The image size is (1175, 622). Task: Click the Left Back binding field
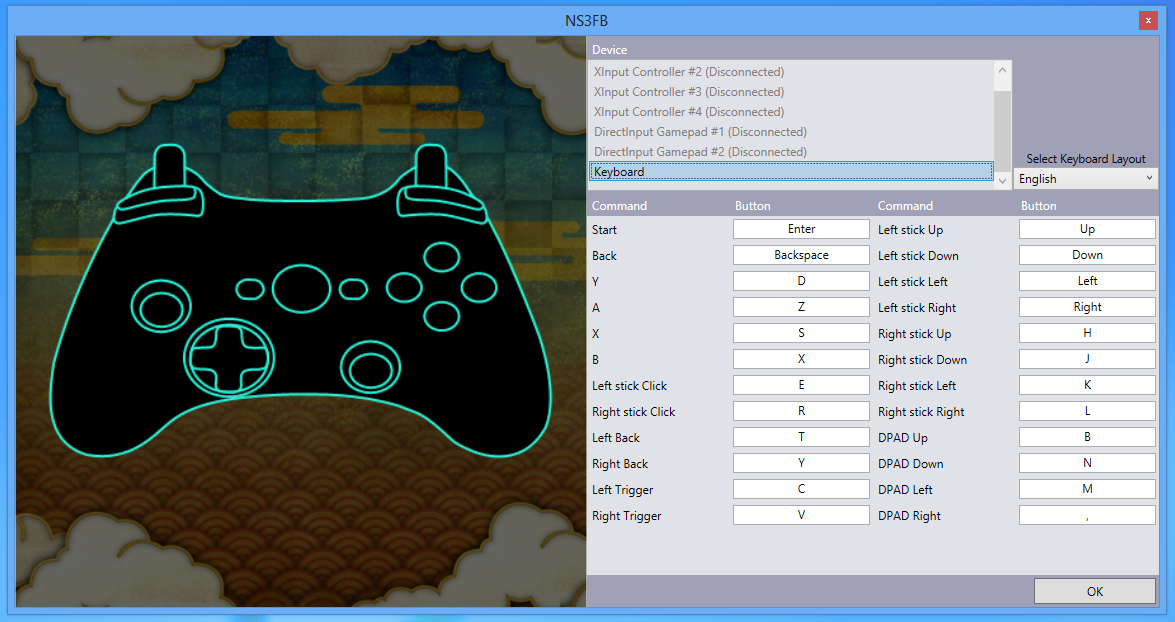801,437
